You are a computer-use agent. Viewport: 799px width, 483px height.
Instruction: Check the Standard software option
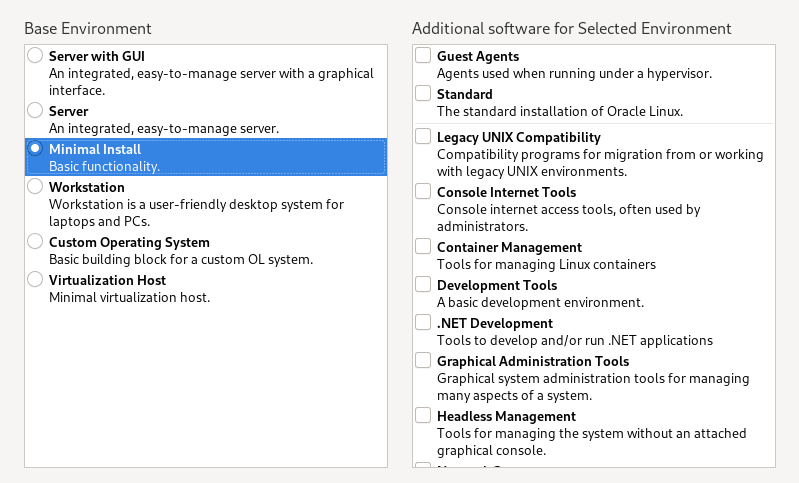[x=423, y=94]
